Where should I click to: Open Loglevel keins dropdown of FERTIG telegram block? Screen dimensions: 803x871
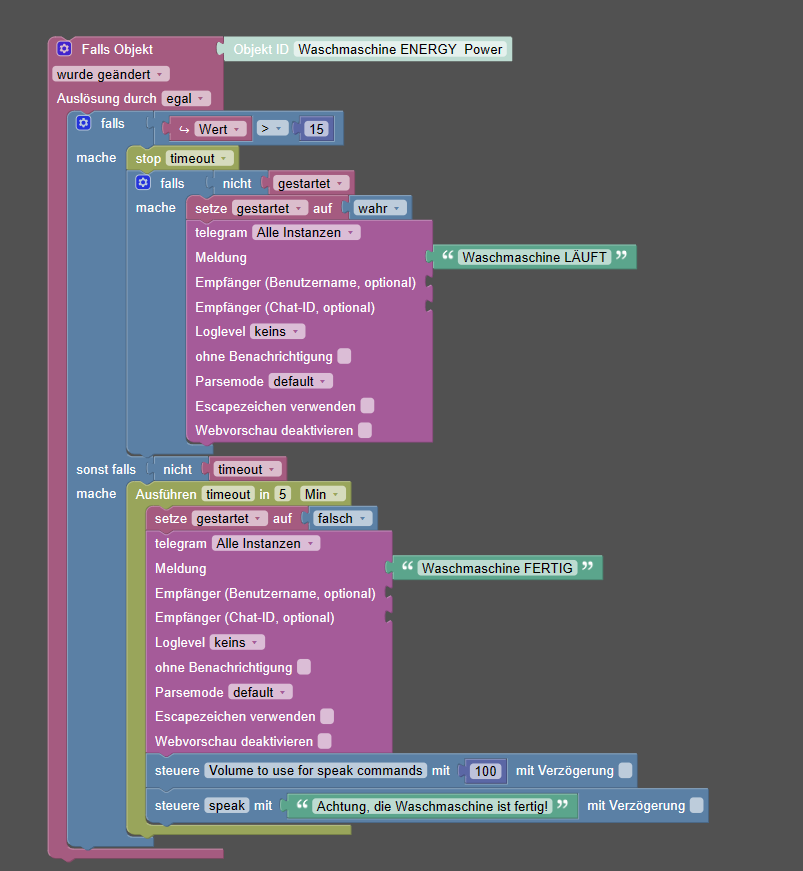pyautogui.click(x=237, y=643)
